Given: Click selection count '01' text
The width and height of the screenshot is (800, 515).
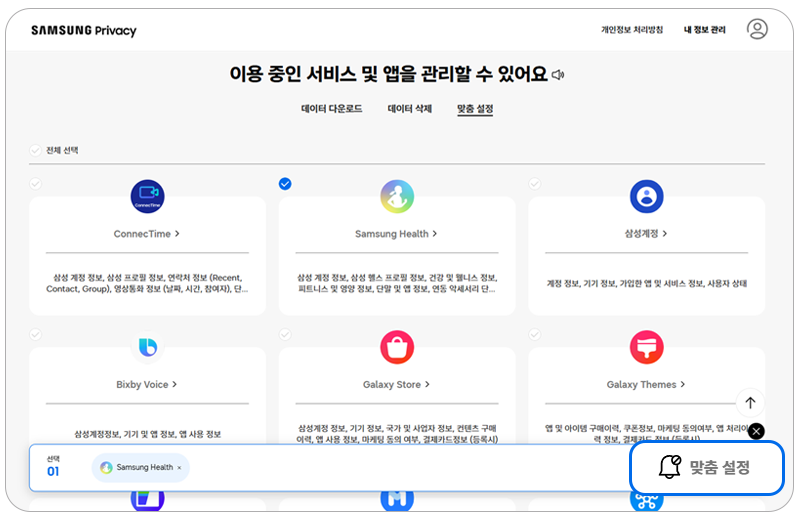Looking at the screenshot, I should click(x=53, y=472).
